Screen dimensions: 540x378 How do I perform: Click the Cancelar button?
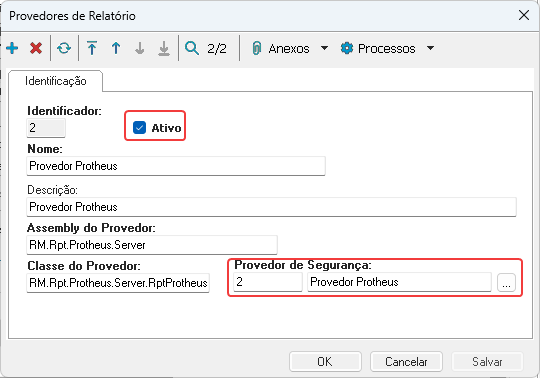[406, 361]
